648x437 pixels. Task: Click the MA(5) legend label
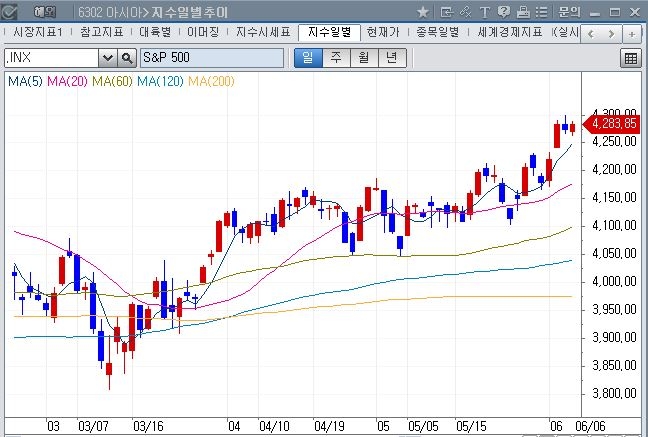pyautogui.click(x=25, y=81)
